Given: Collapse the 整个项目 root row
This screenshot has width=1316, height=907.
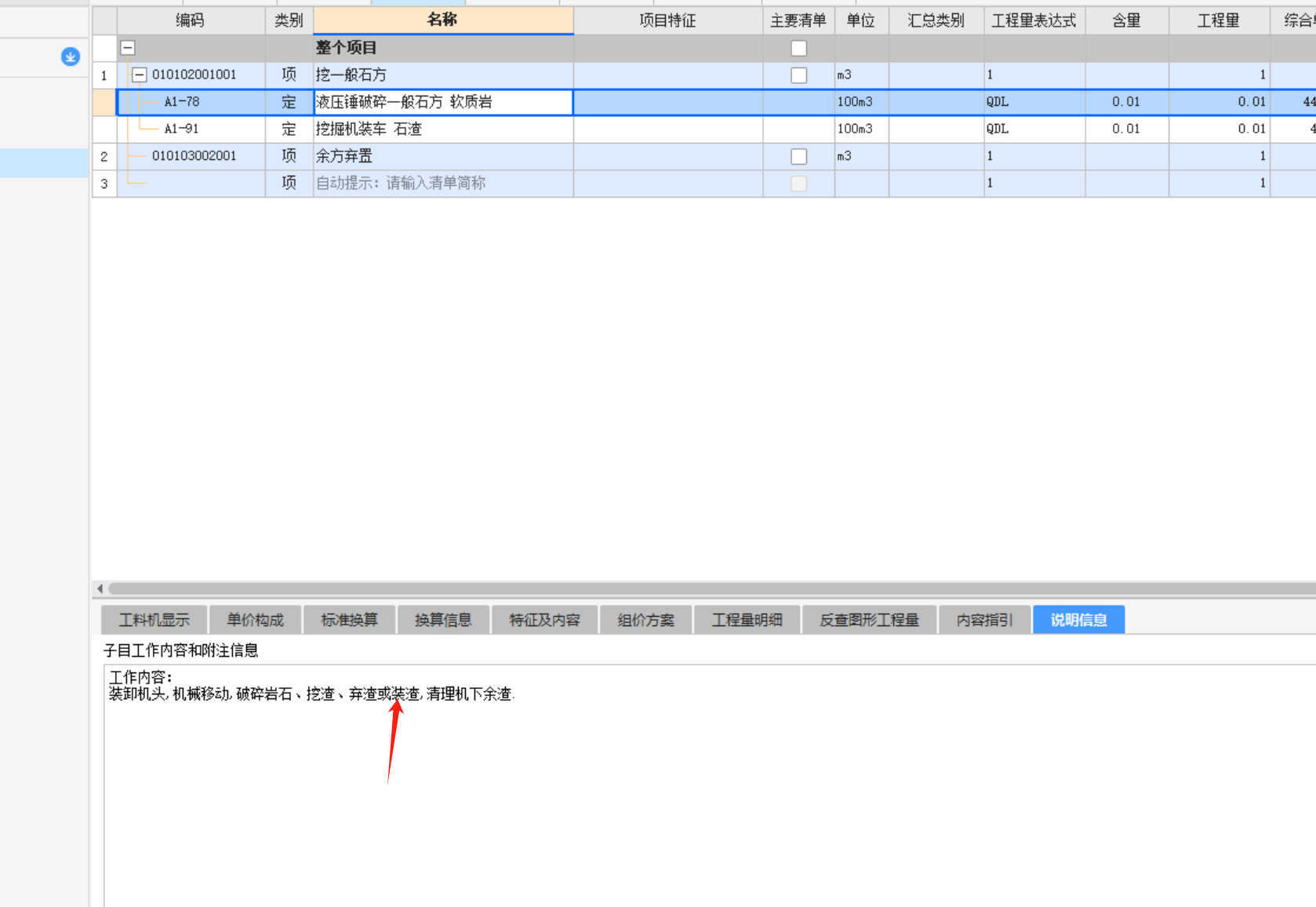Looking at the screenshot, I should (128, 48).
